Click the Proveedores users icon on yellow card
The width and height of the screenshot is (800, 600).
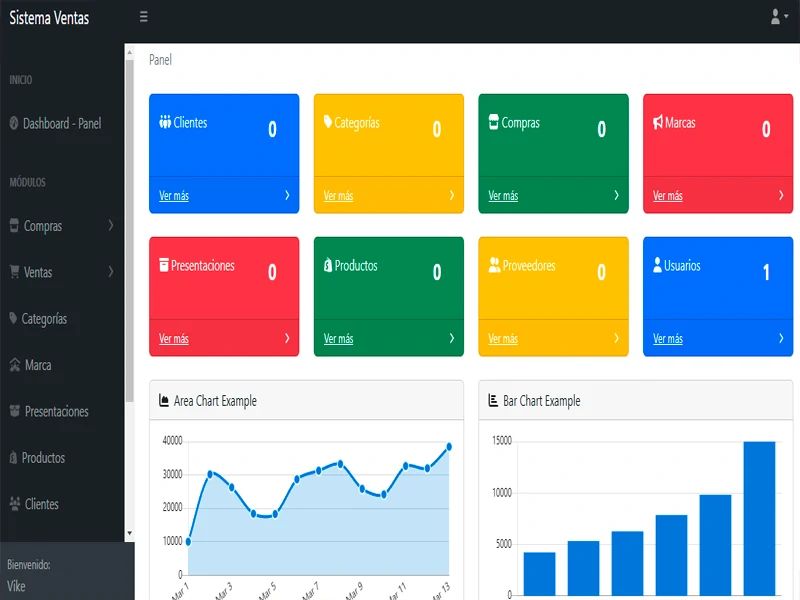[494, 265]
